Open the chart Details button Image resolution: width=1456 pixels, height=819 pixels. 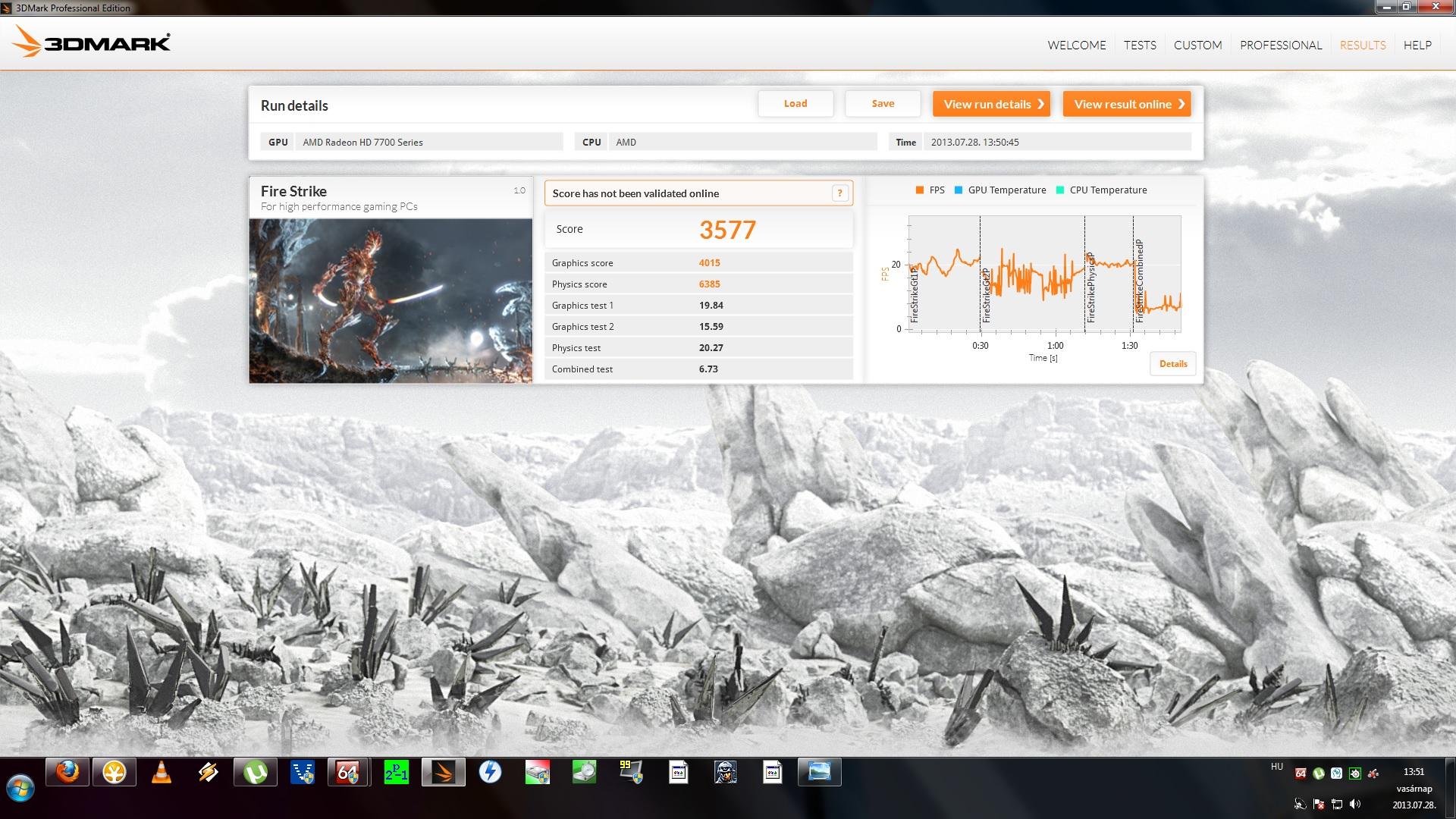[1173, 364]
